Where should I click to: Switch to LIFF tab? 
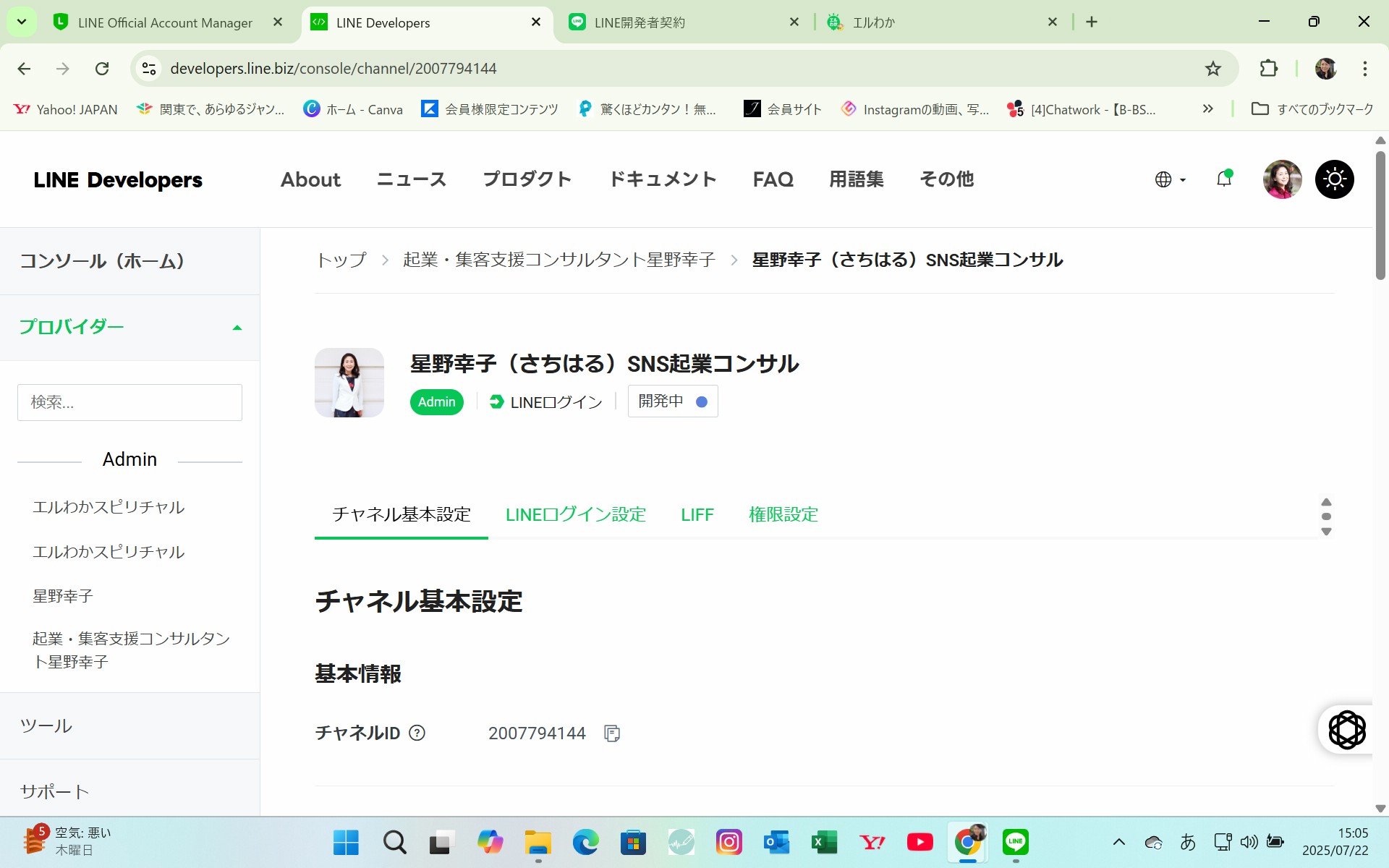pos(697,514)
